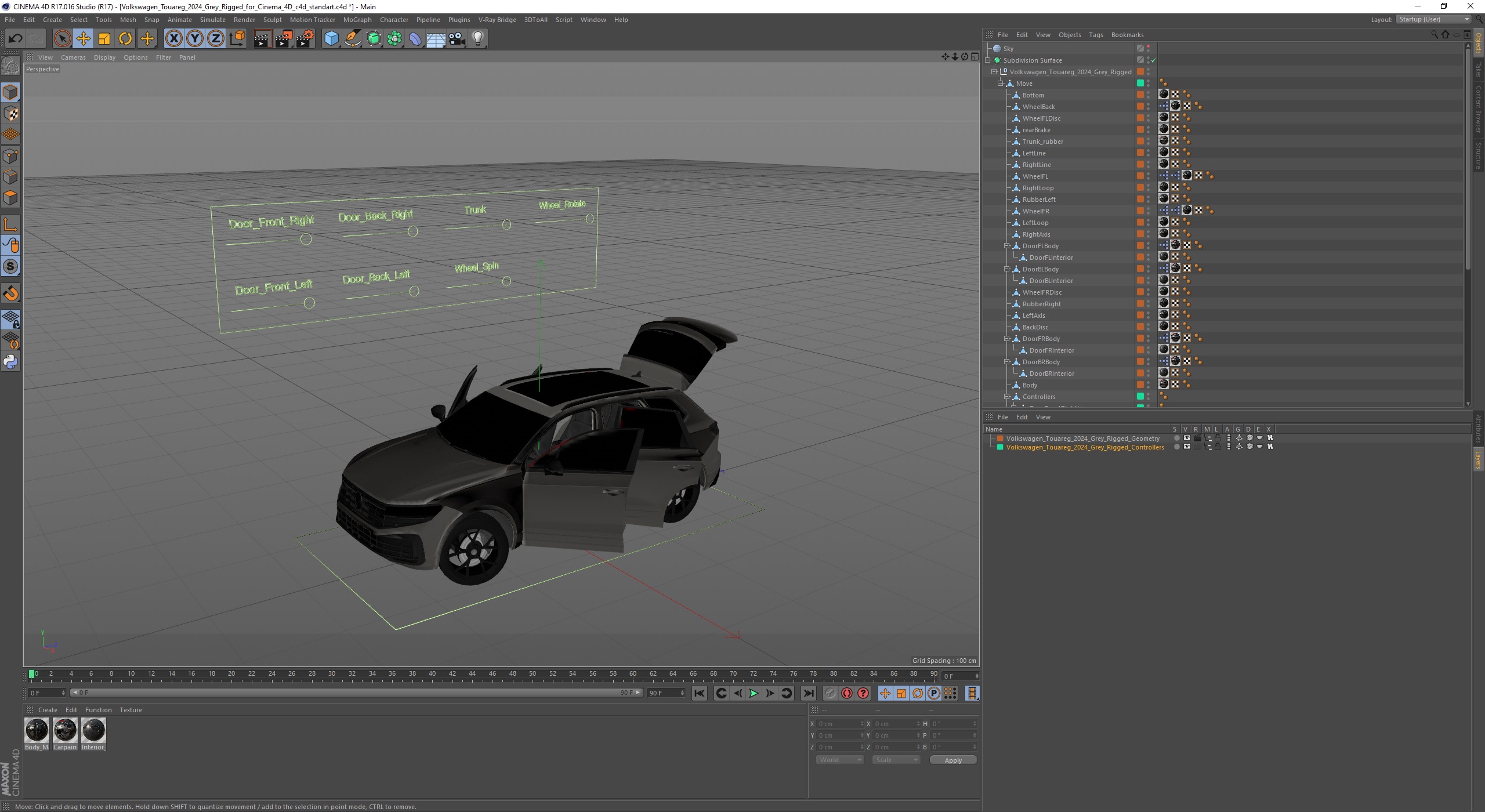Screen dimensions: 1485x812
Task: Open Object Manager Tags menu
Action: 1096,35
